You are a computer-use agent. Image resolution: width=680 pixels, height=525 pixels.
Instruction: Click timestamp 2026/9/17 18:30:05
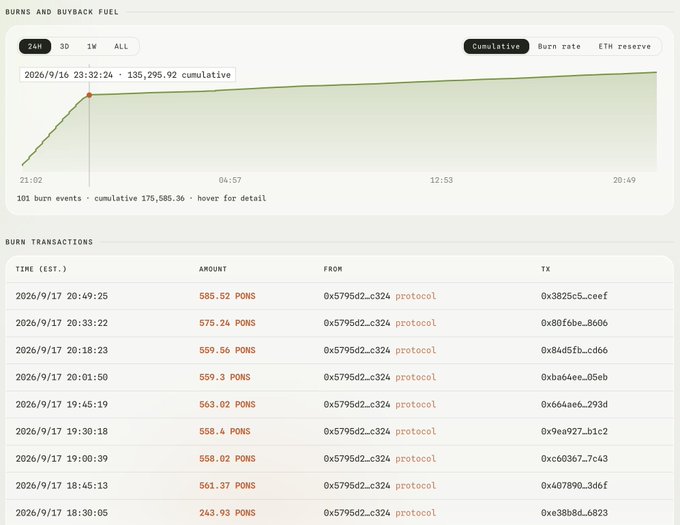pos(62,513)
